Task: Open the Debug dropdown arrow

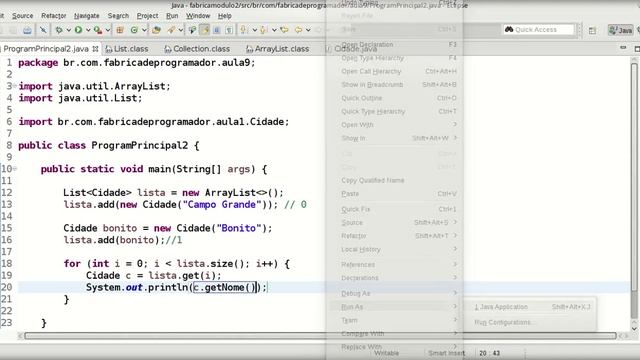Action: tap(68, 30)
